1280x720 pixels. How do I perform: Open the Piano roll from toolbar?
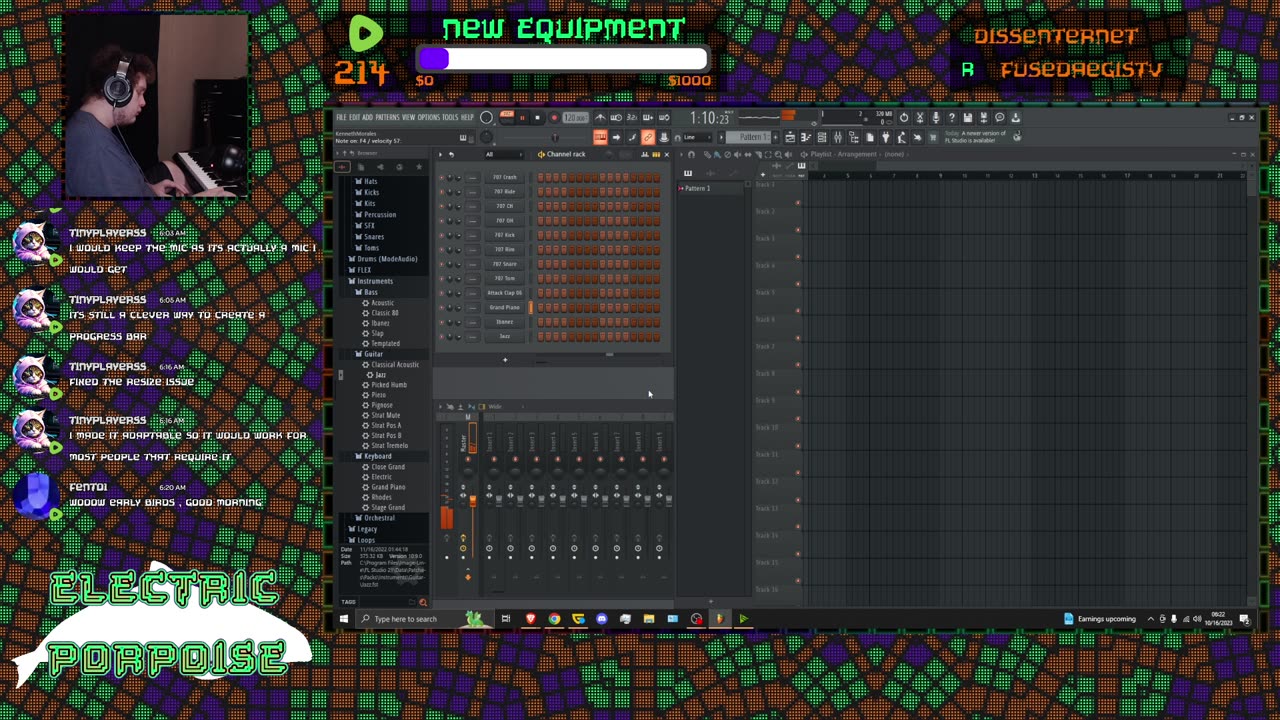[806, 137]
